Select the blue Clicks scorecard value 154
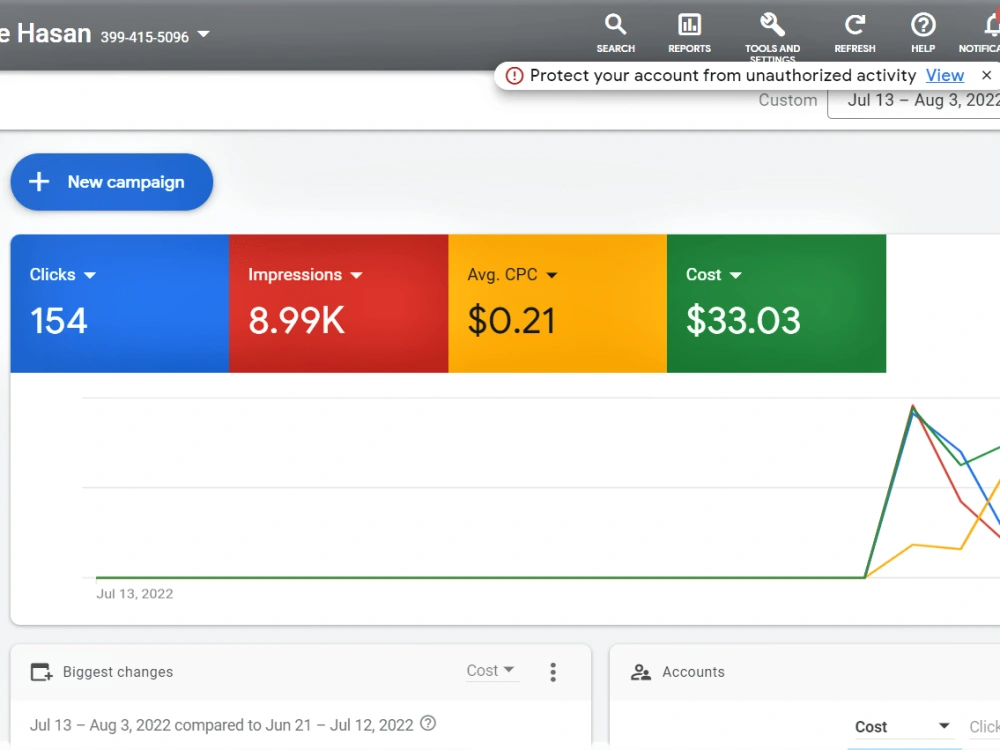The image size is (1000, 750). pyautogui.click(x=59, y=321)
